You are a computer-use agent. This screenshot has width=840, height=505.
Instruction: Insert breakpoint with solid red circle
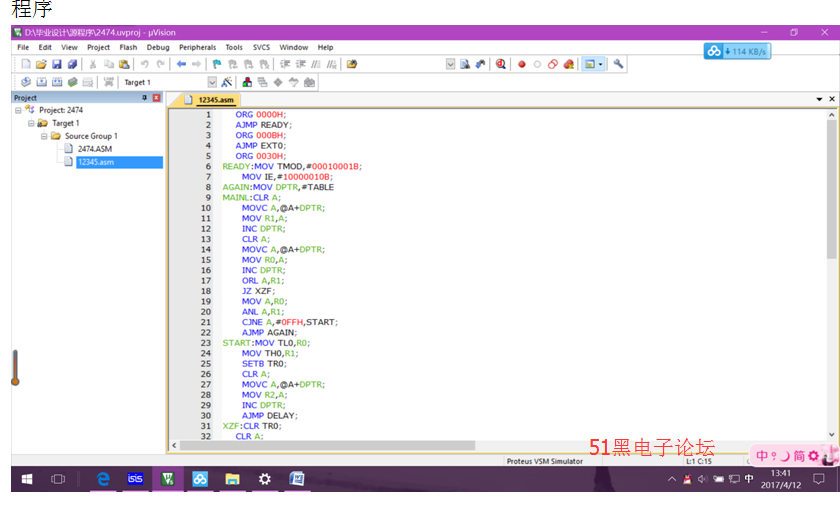point(521,64)
